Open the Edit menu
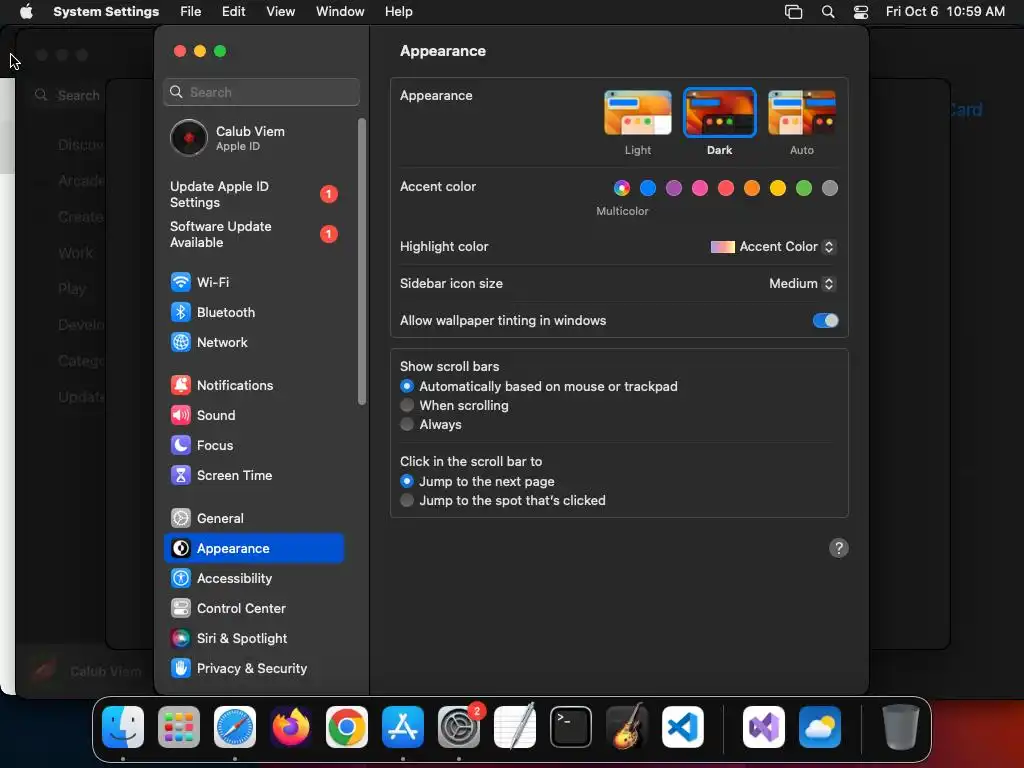The image size is (1024, 768). click(234, 12)
